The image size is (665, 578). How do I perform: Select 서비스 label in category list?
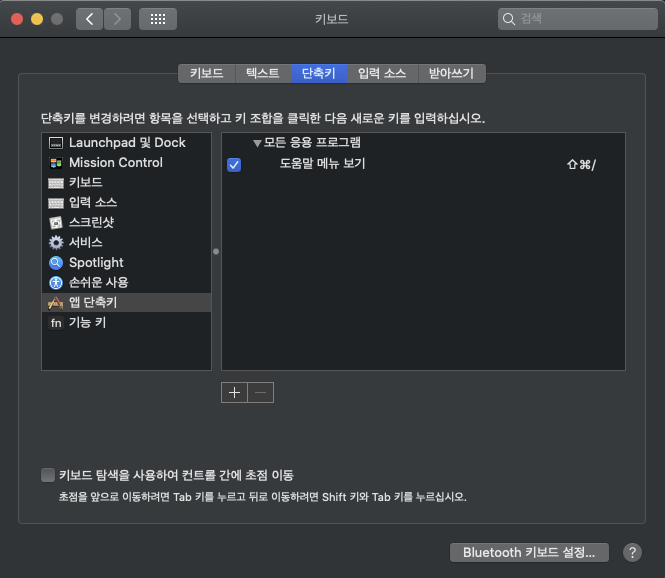click(86, 243)
